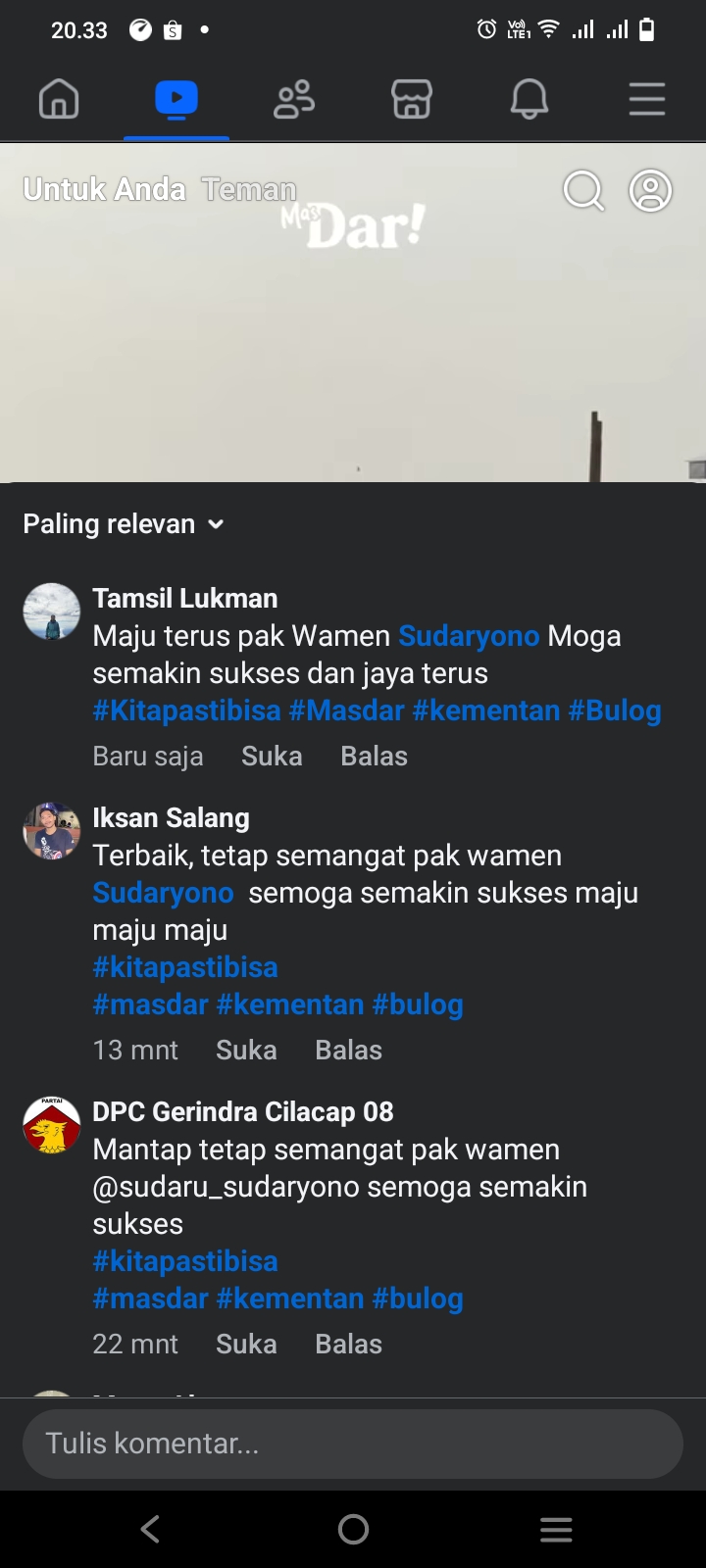Open the Notifications bell icon
The height and width of the screenshot is (1568, 706).
pyautogui.click(x=529, y=99)
